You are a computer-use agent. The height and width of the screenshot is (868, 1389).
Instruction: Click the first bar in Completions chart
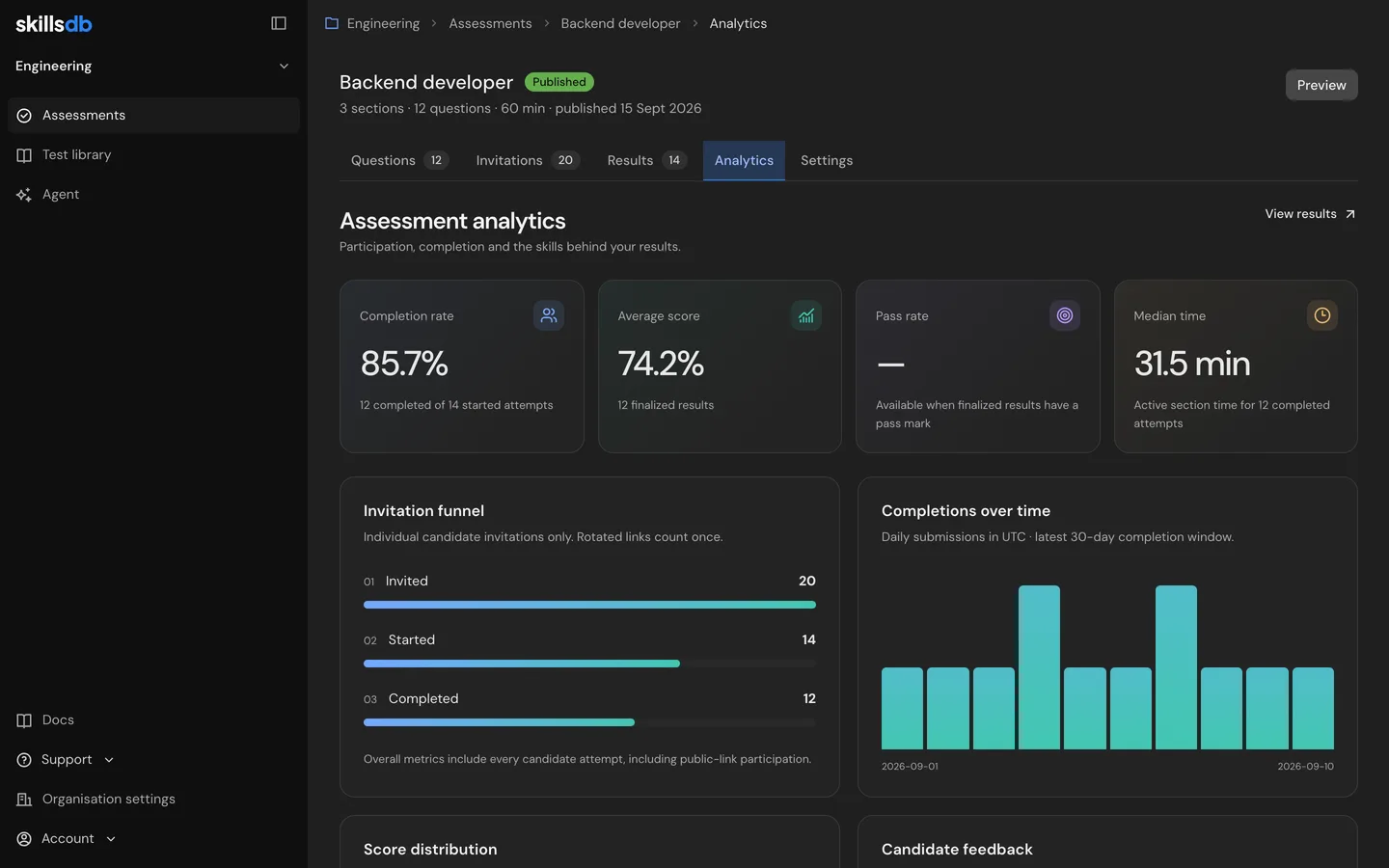902,708
